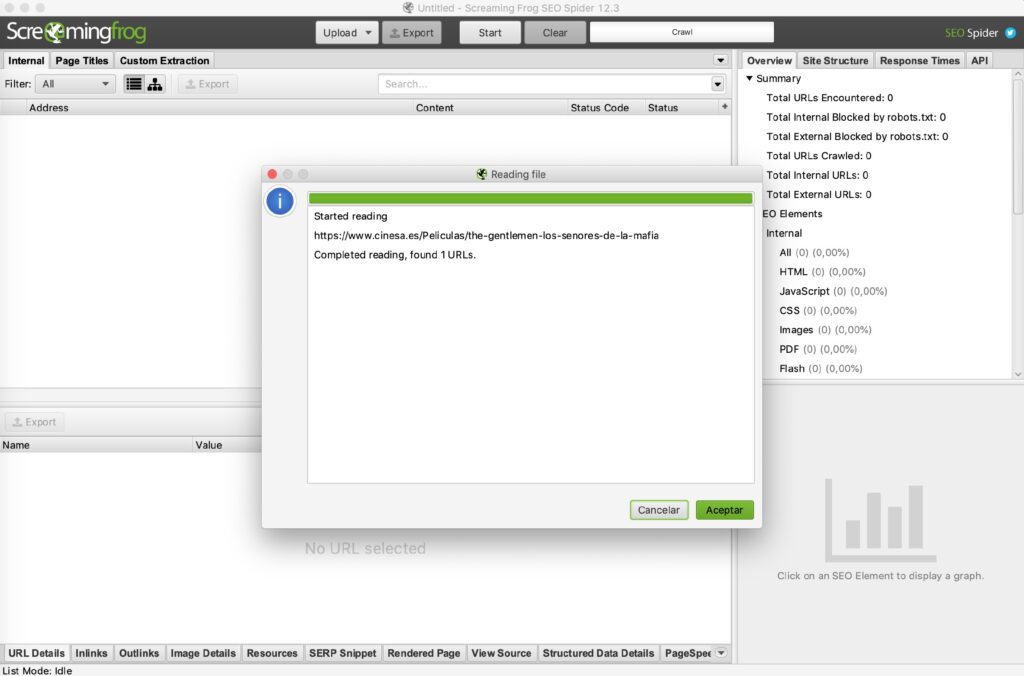
Task: Click 'Total URLs Encountered: 0'
Action: (829, 98)
